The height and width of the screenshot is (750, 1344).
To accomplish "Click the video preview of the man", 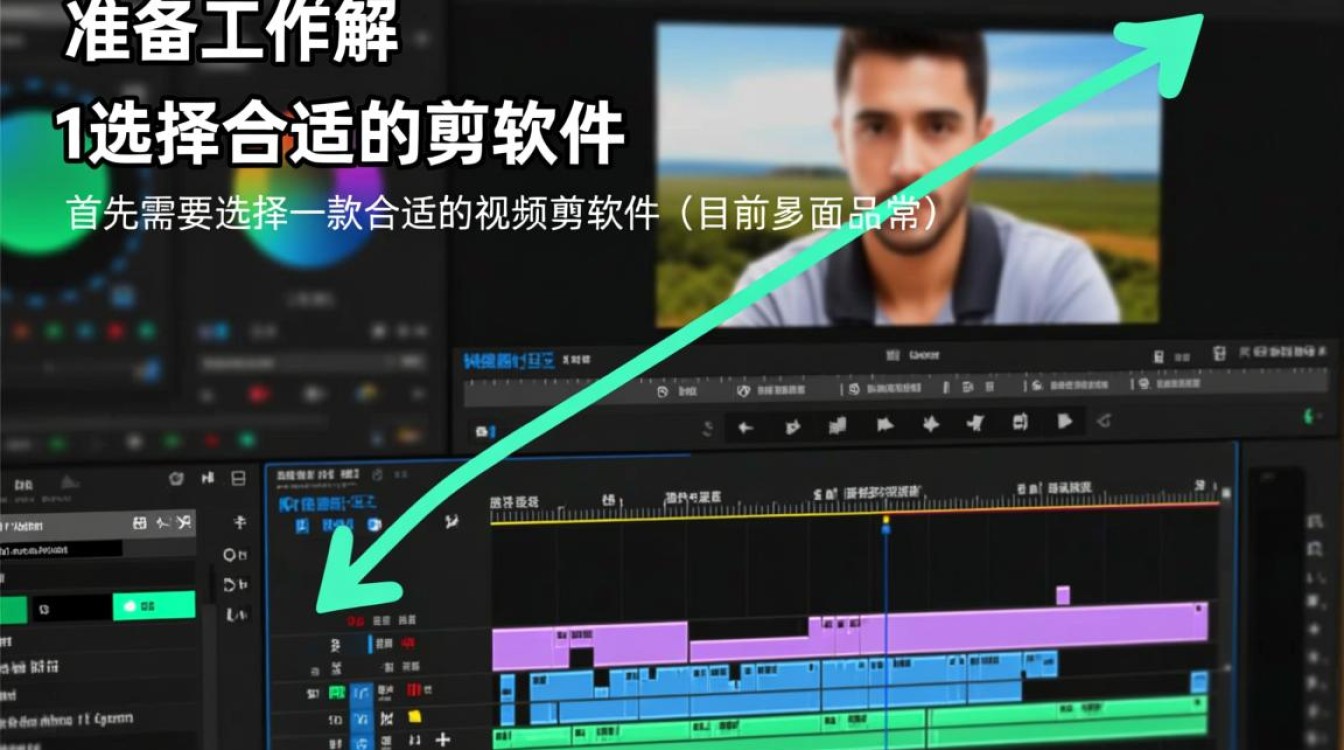I will click(908, 175).
